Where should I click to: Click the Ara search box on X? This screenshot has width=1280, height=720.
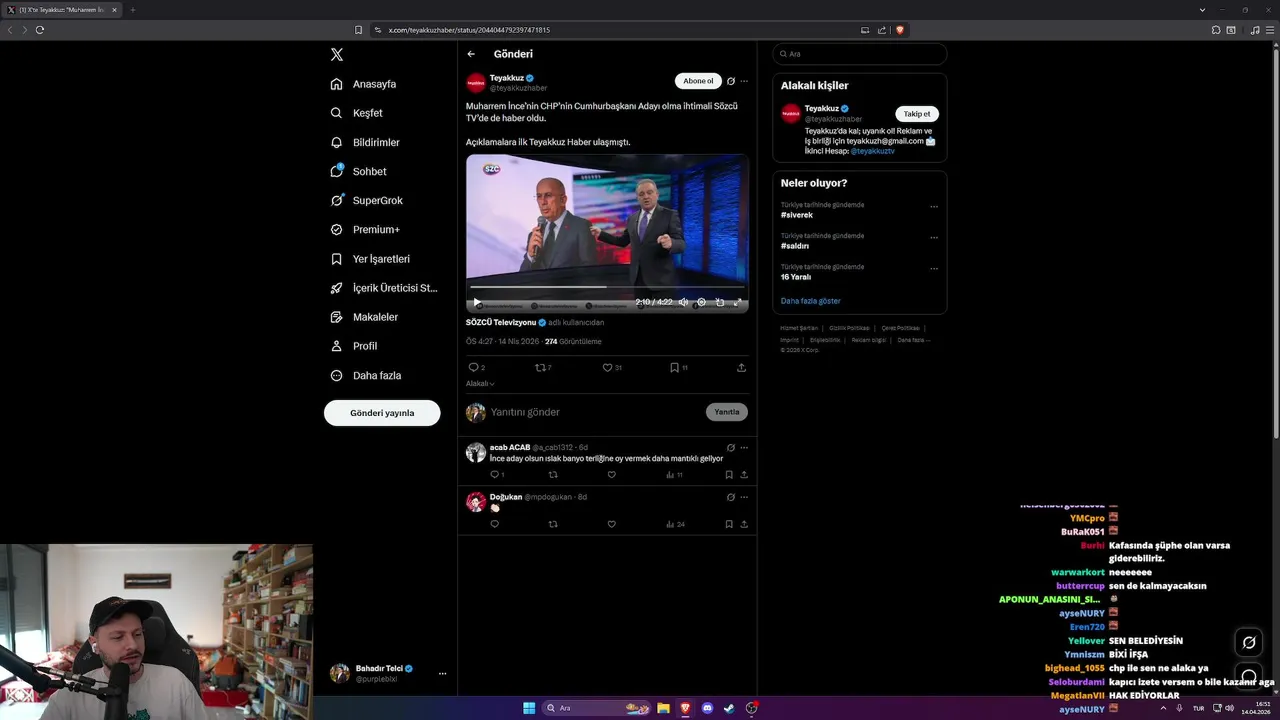pyautogui.click(x=859, y=54)
